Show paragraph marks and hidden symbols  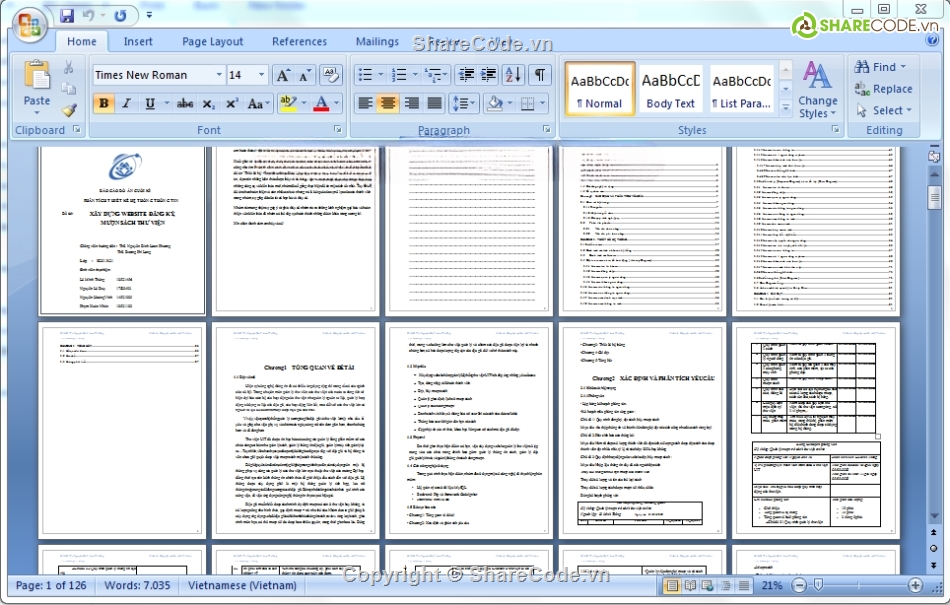click(539, 75)
